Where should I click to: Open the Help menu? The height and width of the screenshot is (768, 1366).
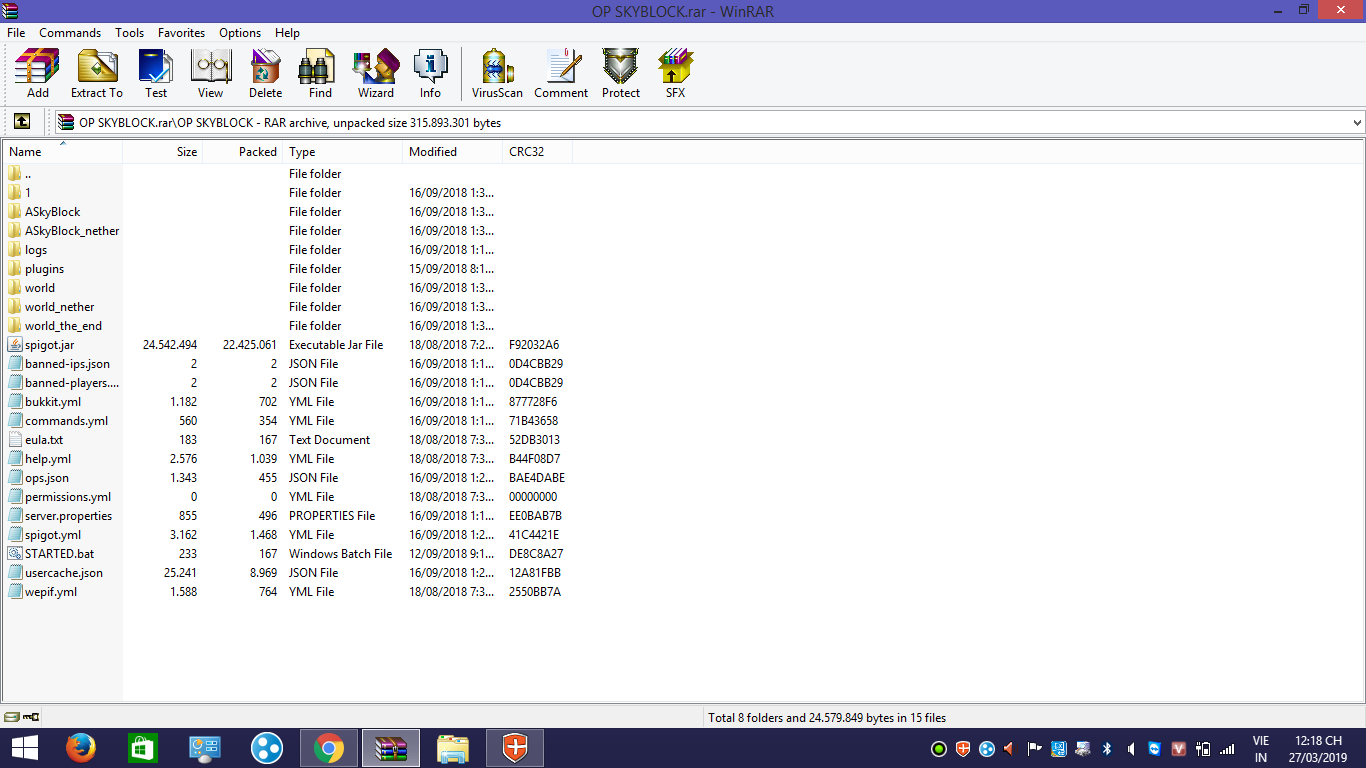[x=287, y=33]
